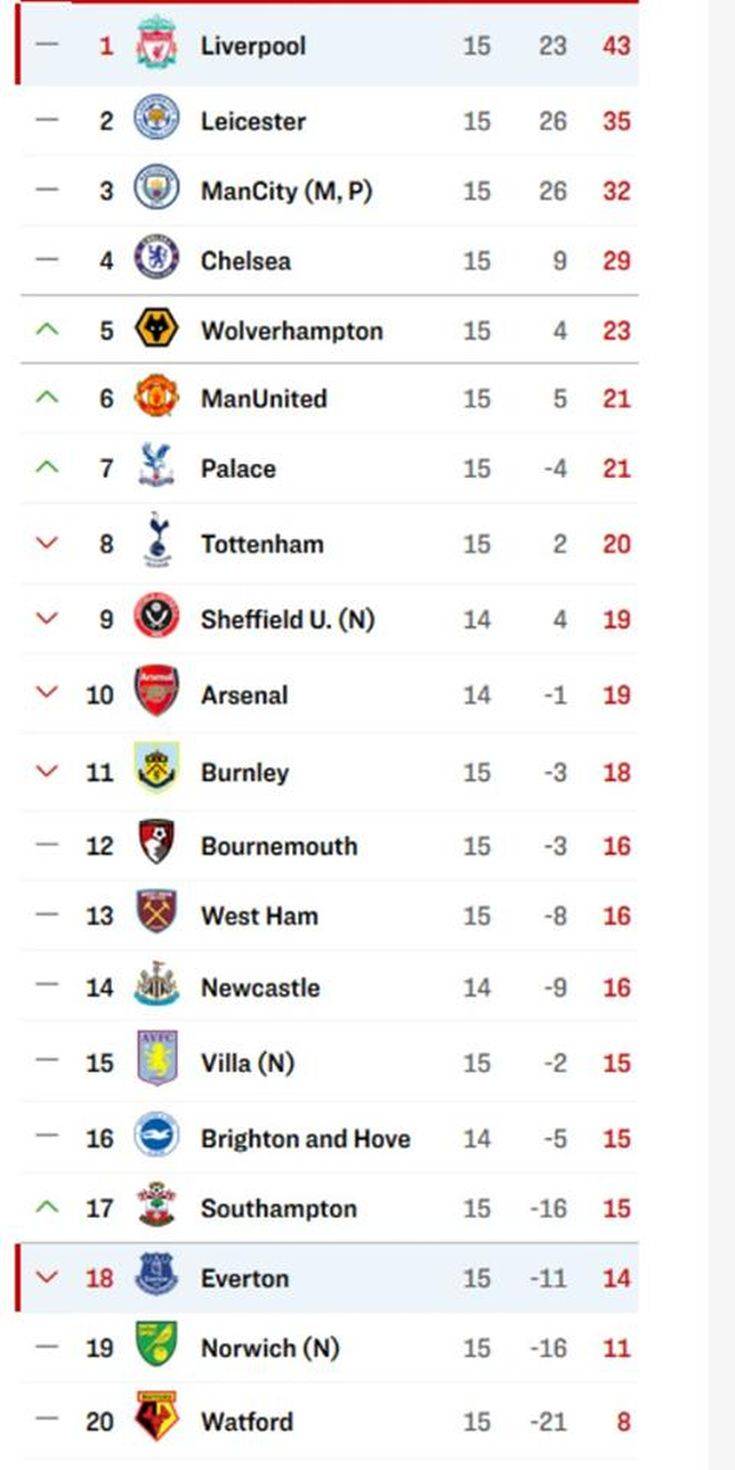Click the Tottenham cockerel logo

[x=157, y=541]
